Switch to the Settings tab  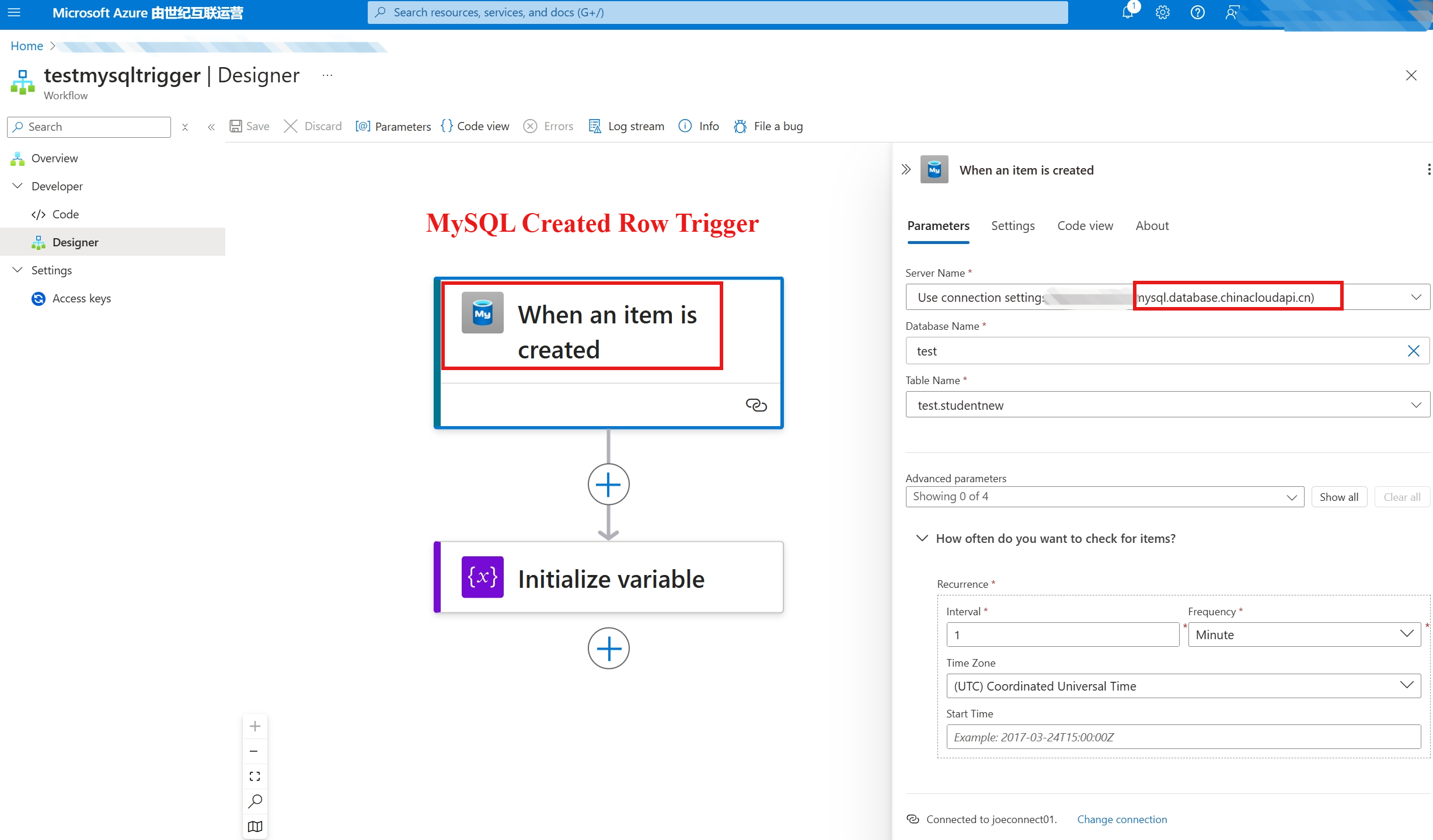[x=1013, y=226]
